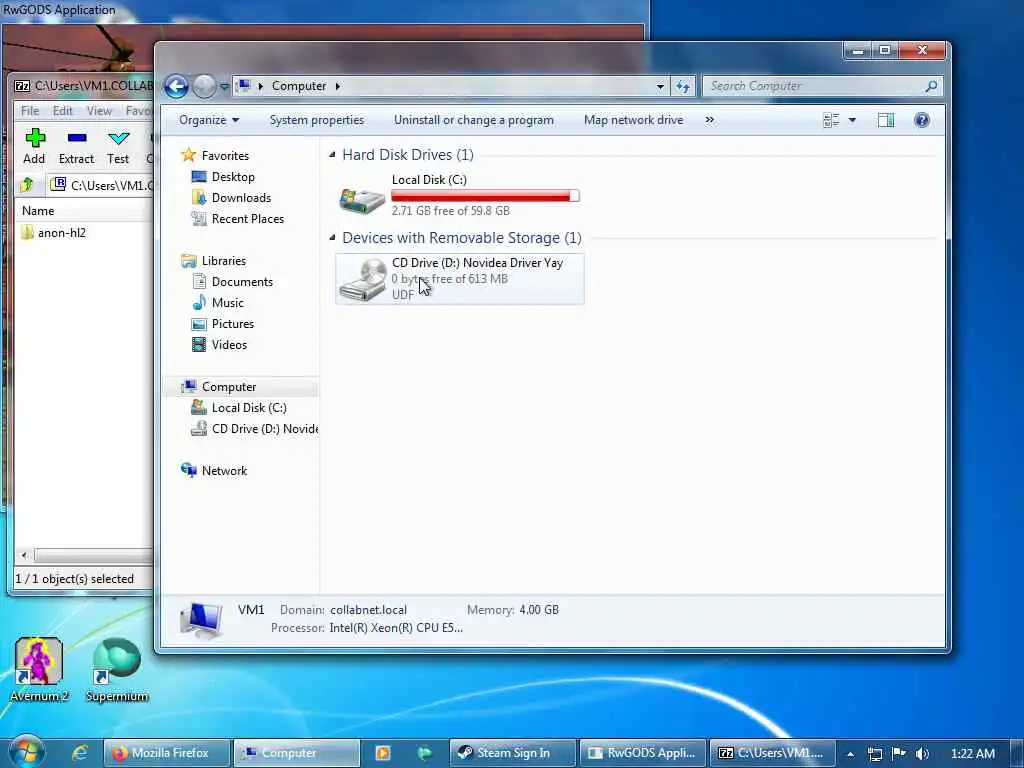The width and height of the screenshot is (1024, 768).
Task: Click the search magnifier icon
Action: 931,86
